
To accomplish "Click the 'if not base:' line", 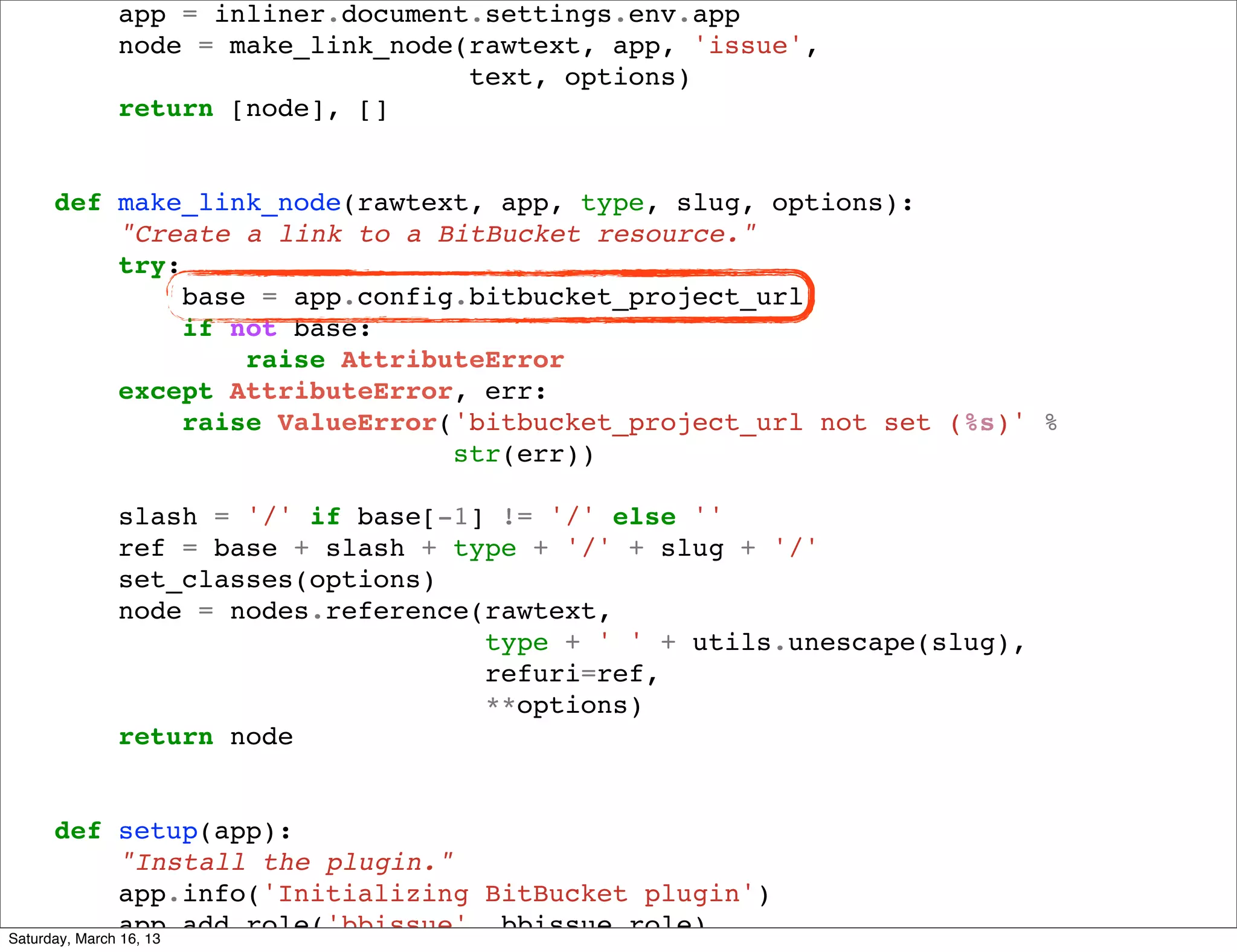I will click(277, 329).
